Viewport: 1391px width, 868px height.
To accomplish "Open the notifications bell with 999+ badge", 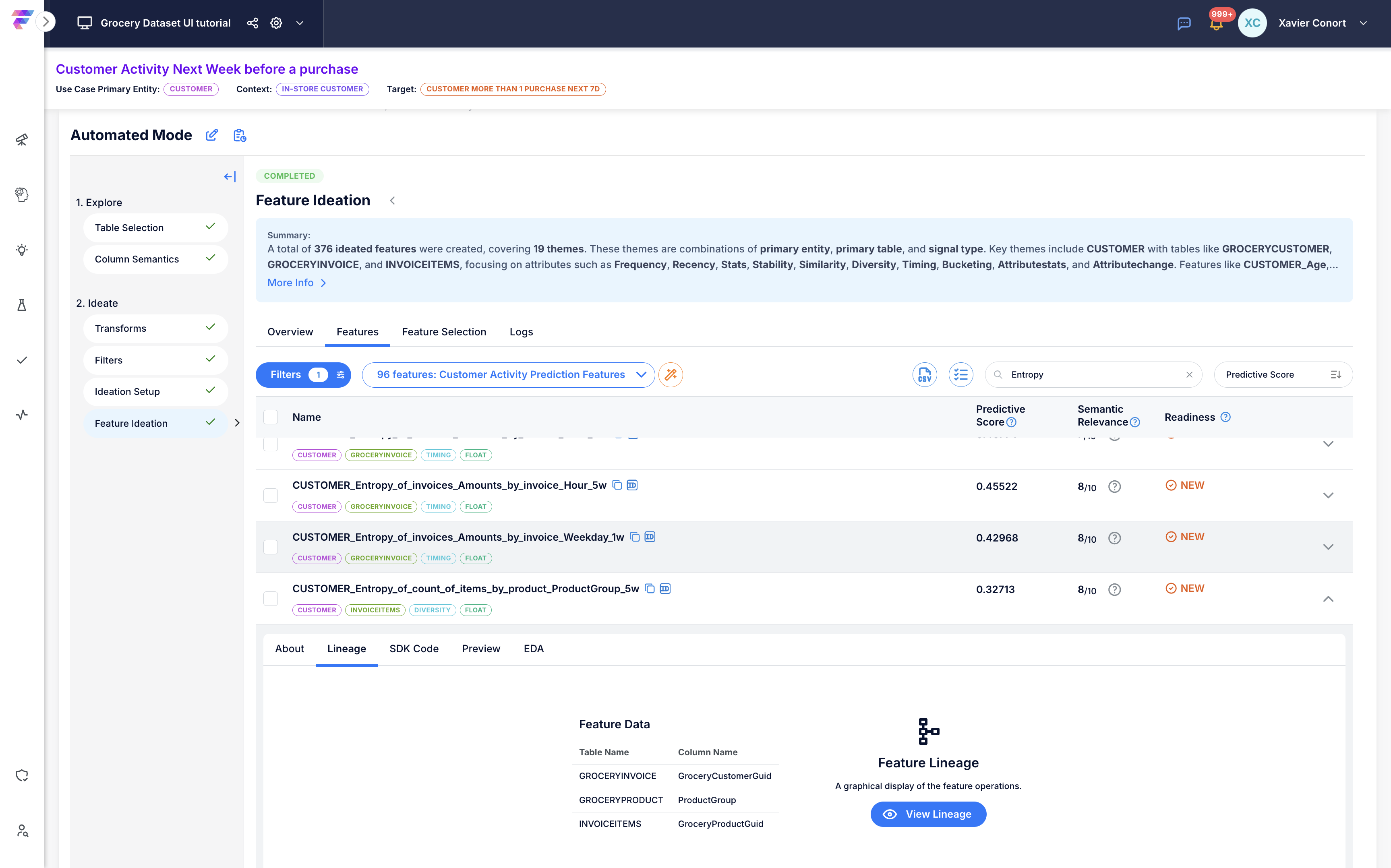I will [1216, 23].
